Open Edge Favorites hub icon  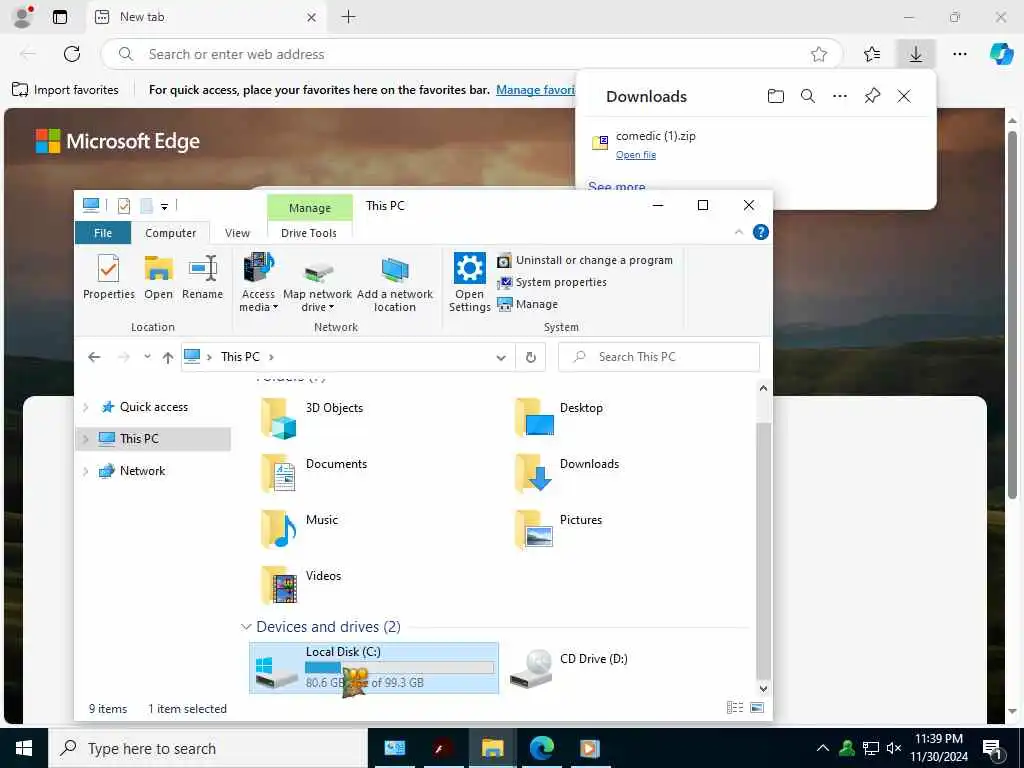pyautogui.click(x=871, y=54)
